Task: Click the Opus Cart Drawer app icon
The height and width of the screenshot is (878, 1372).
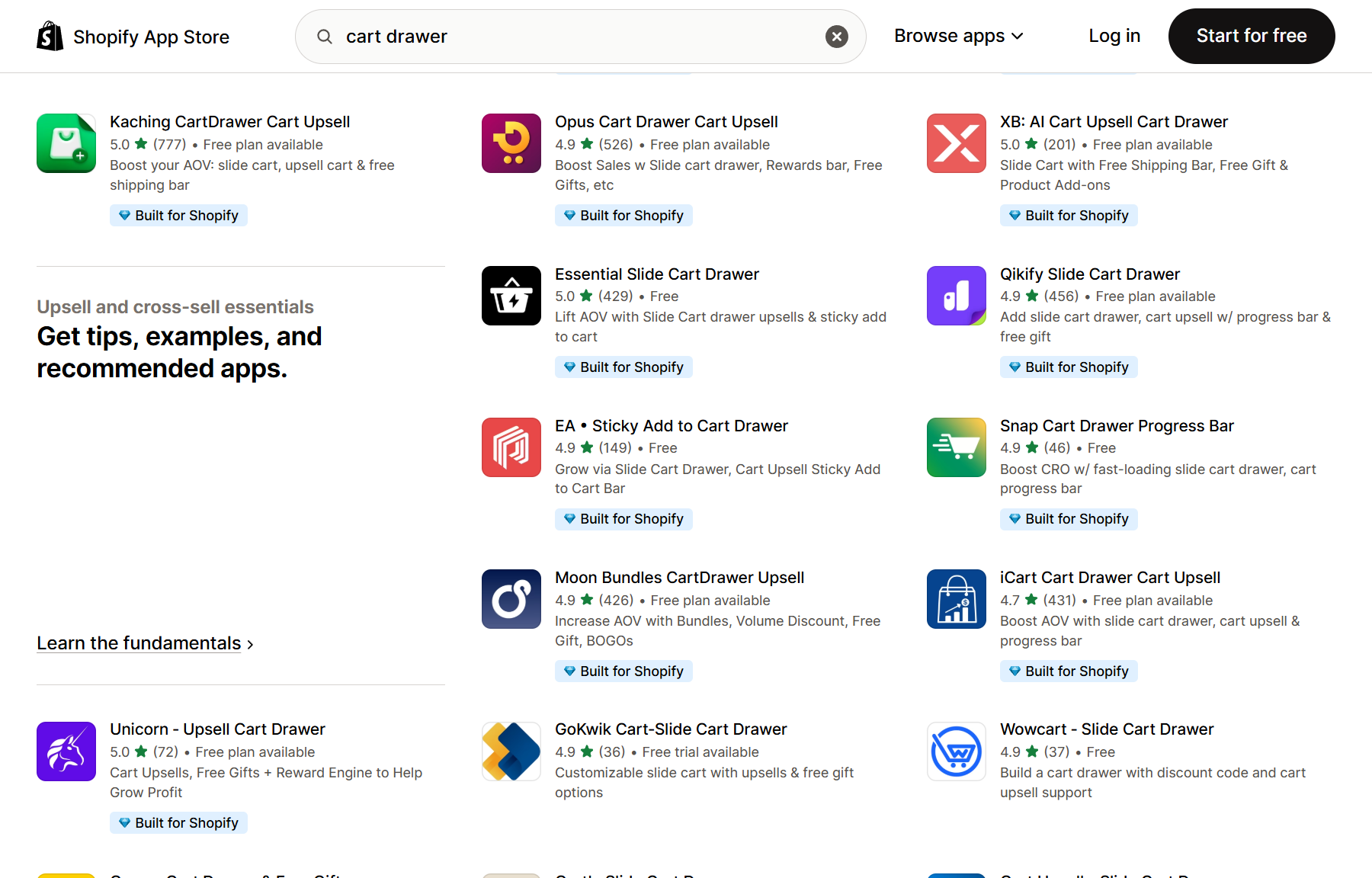Action: (511, 143)
